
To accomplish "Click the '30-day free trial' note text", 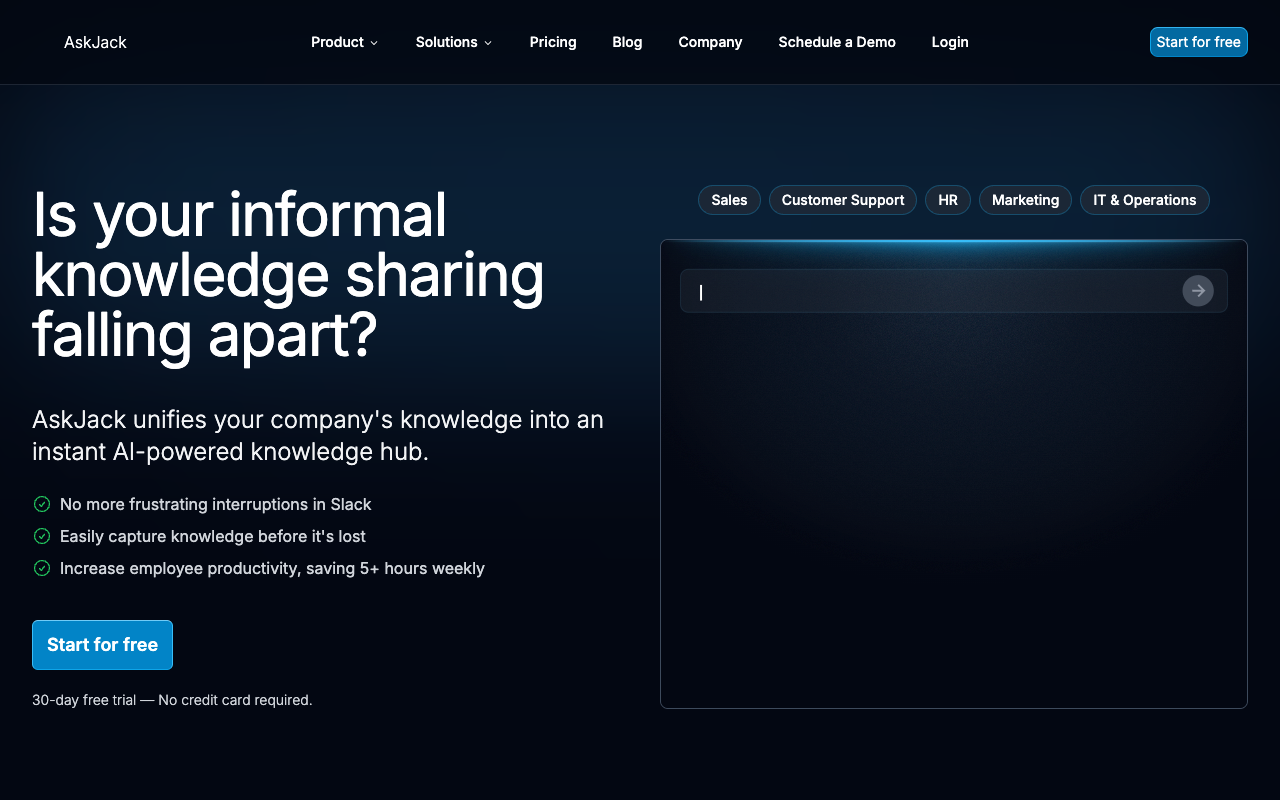I will 172,700.
